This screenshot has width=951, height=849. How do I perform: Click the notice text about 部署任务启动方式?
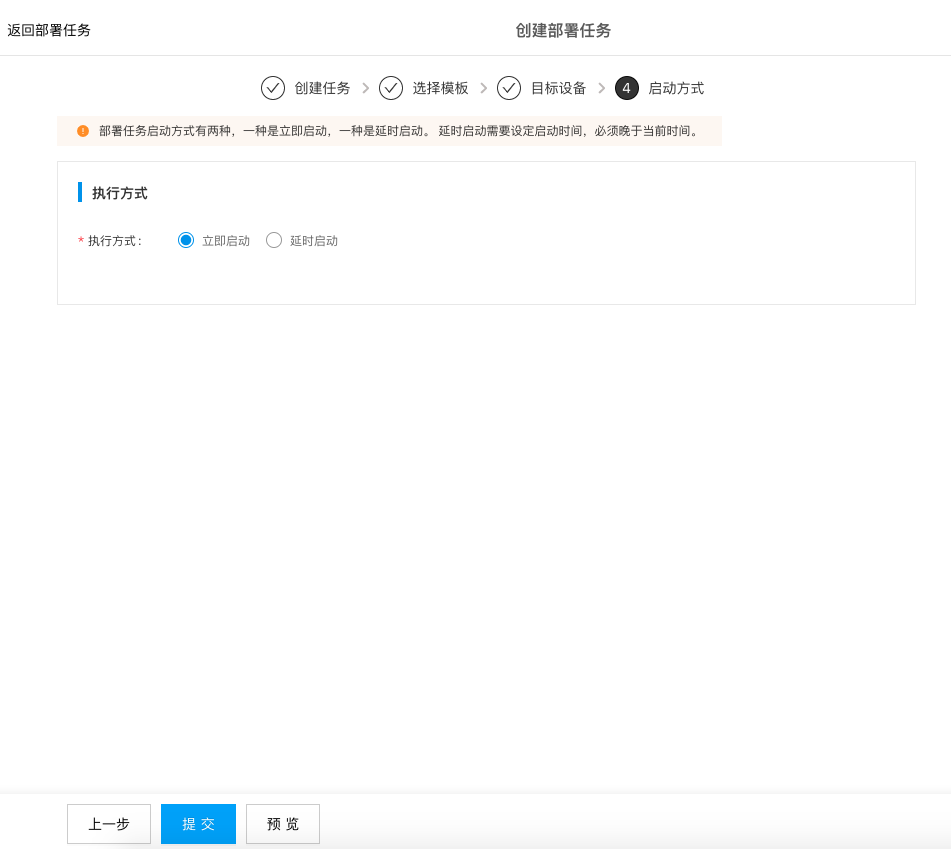(399, 131)
